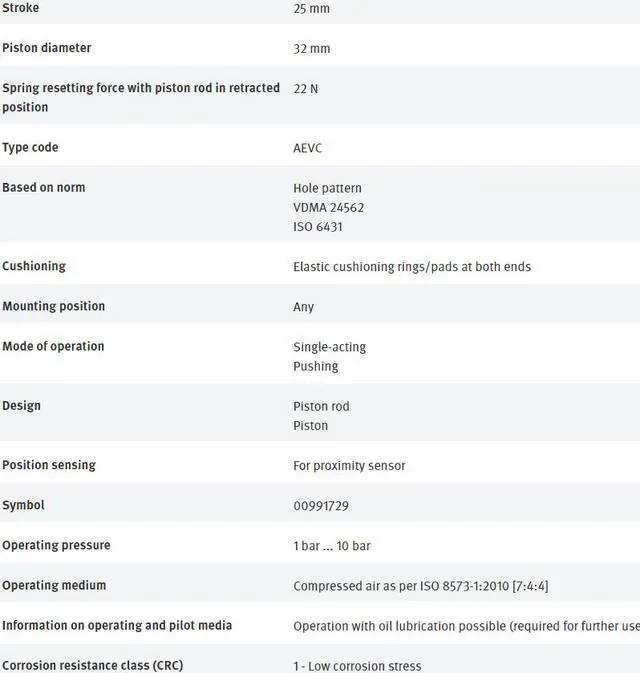Select the 22 N force value
The image size is (640, 673).
[305, 89]
